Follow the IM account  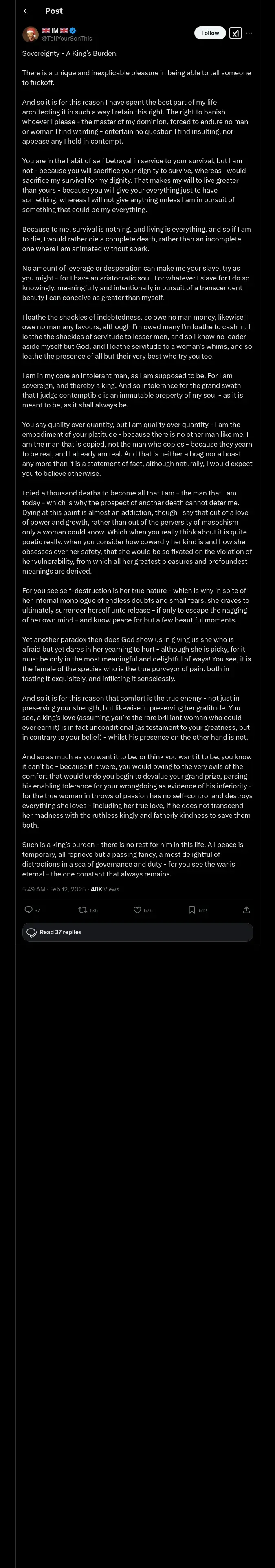point(210,33)
